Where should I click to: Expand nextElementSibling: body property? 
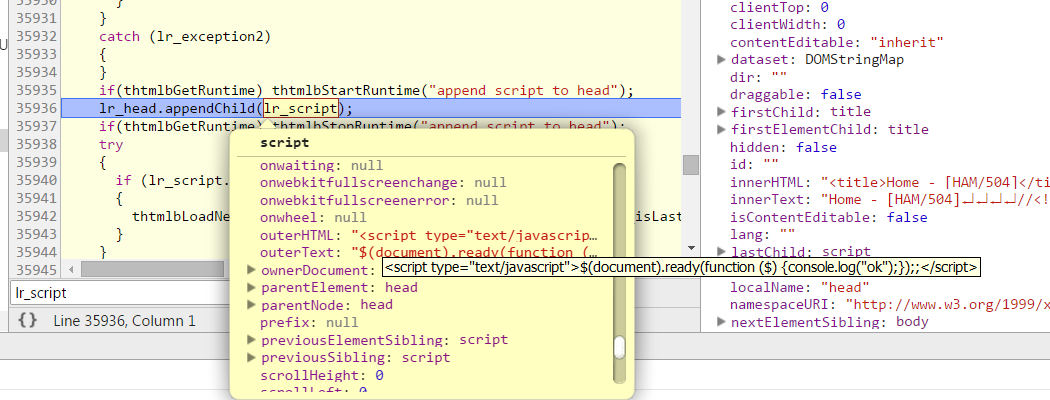click(721, 322)
